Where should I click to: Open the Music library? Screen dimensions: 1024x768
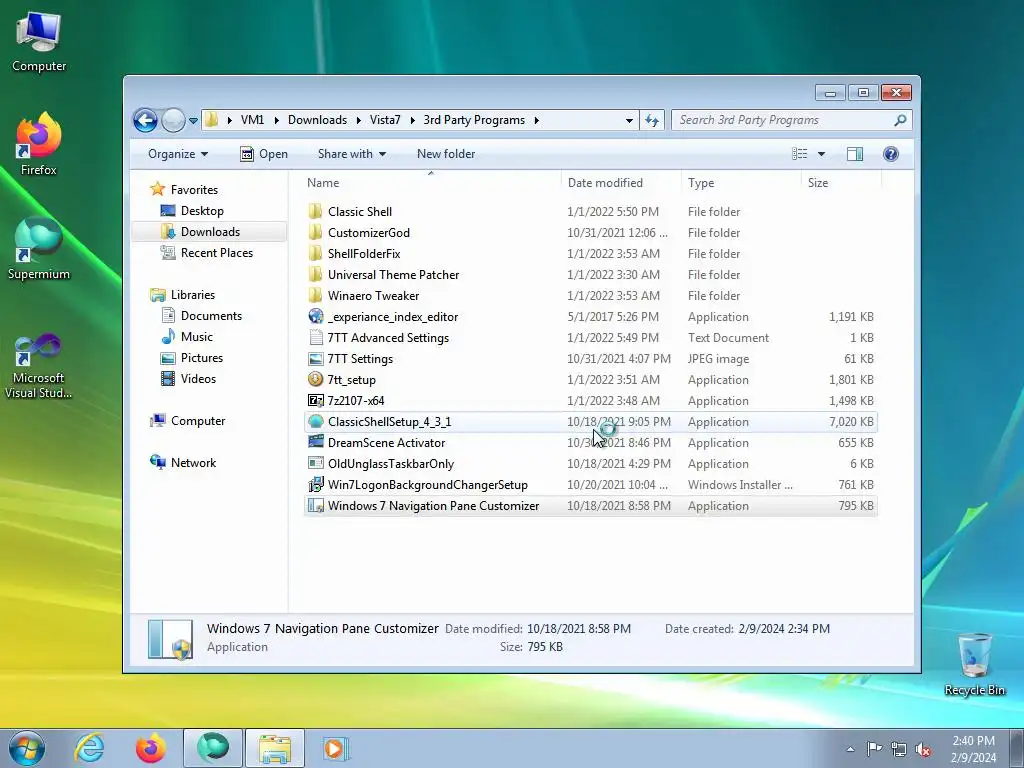(197, 337)
